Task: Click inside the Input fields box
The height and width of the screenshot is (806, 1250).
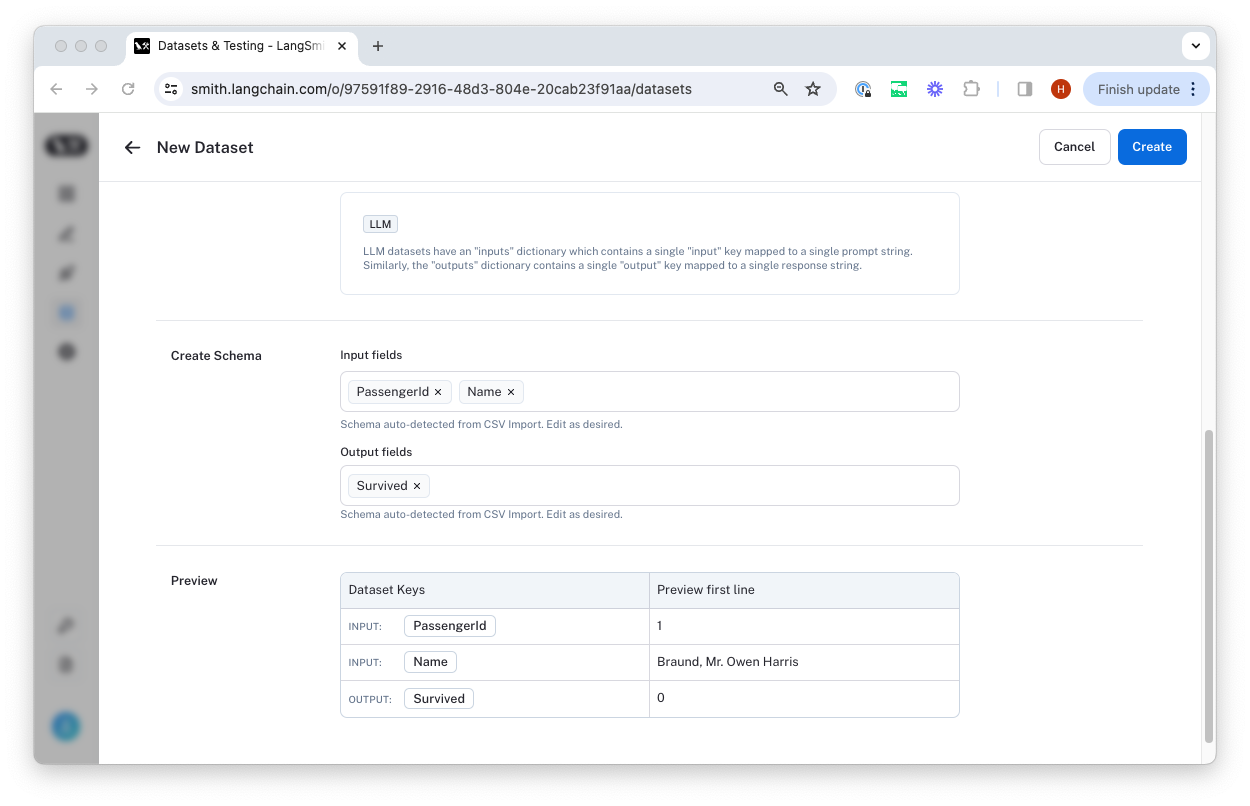Action: click(740, 392)
